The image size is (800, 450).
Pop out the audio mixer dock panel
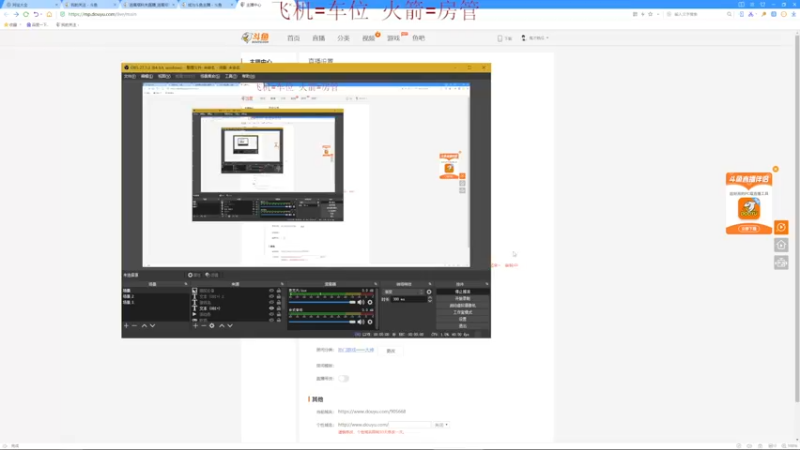[x=376, y=284]
